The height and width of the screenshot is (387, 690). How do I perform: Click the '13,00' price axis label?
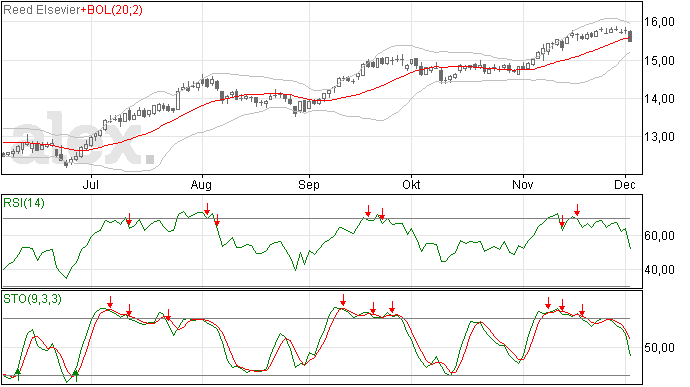tap(659, 137)
